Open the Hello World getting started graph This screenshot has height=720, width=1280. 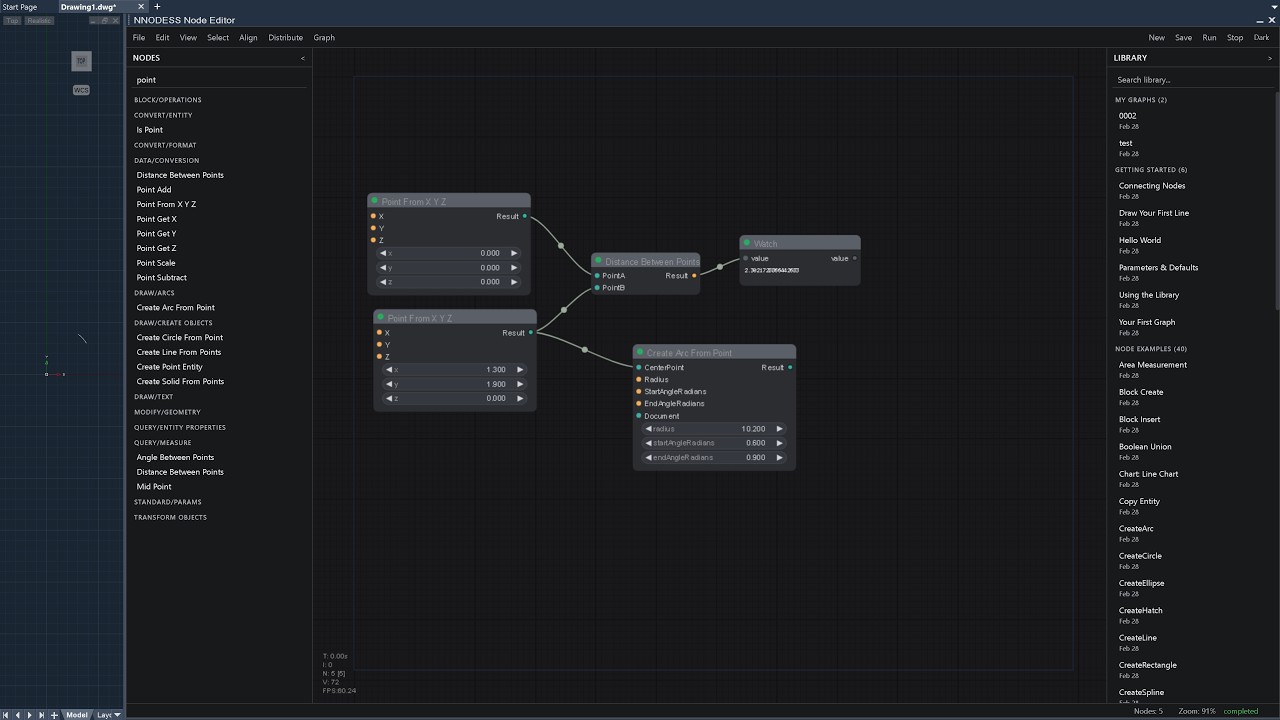1139,240
